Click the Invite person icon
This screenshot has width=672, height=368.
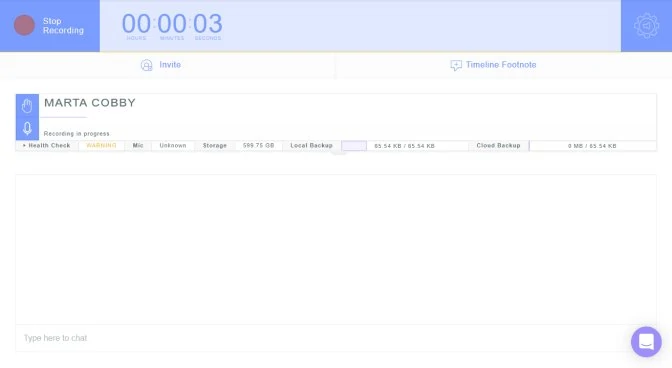tap(147, 65)
